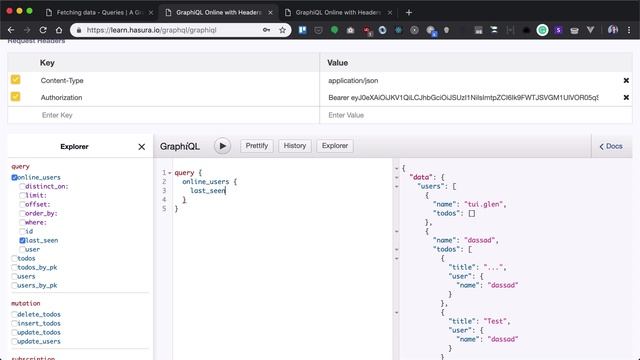This screenshot has width=640, height=360.
Task: Go back in browser history
Action: tap(11, 30)
